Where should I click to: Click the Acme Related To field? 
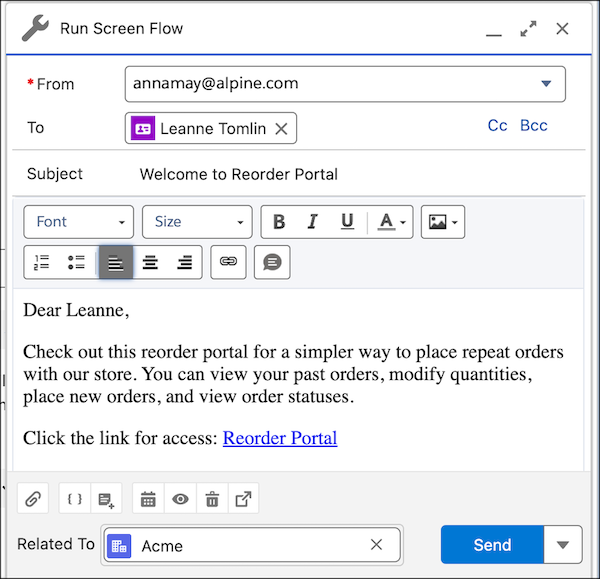click(252, 545)
